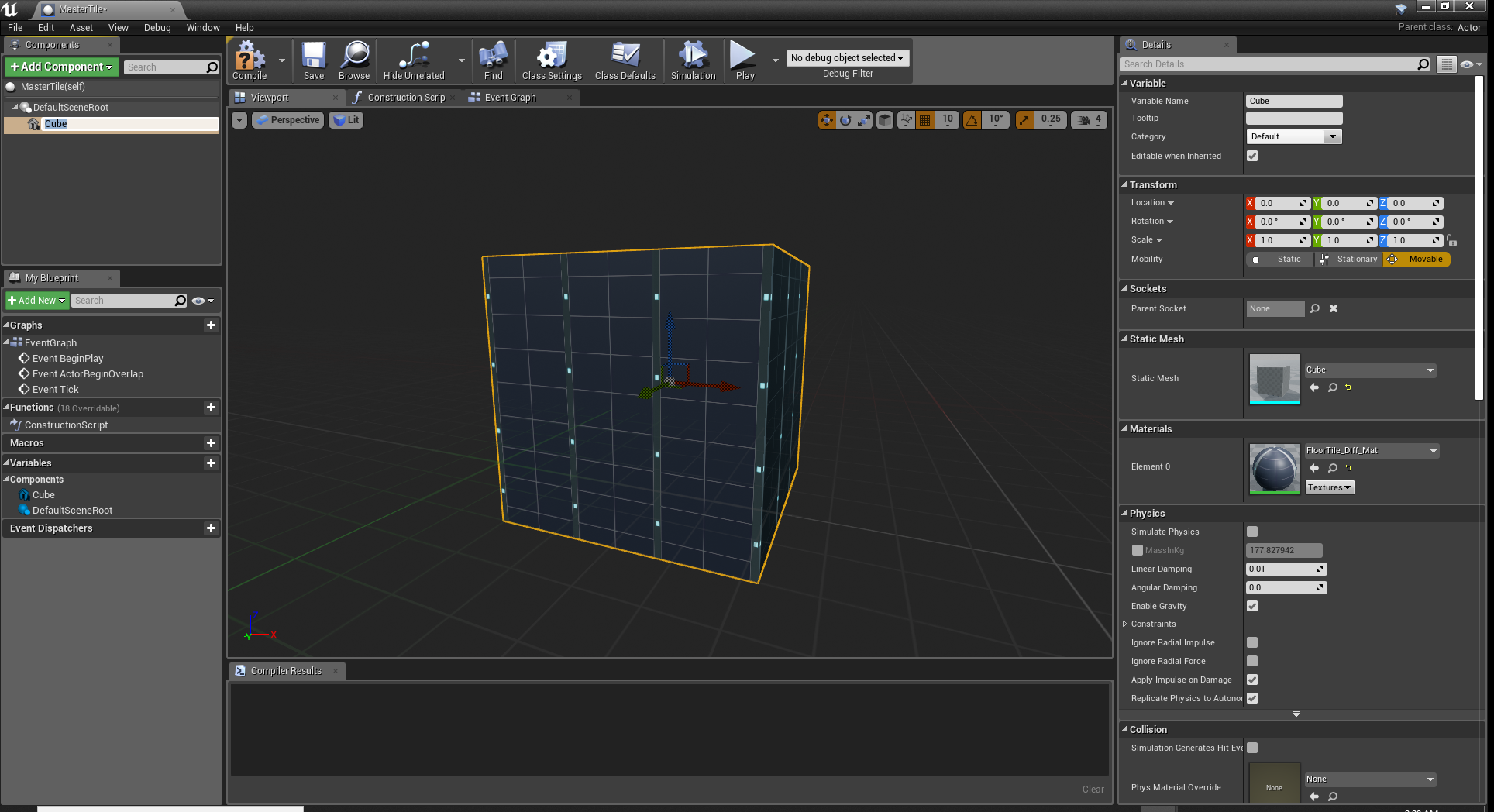Open the Category dropdown showing Default

click(1293, 136)
